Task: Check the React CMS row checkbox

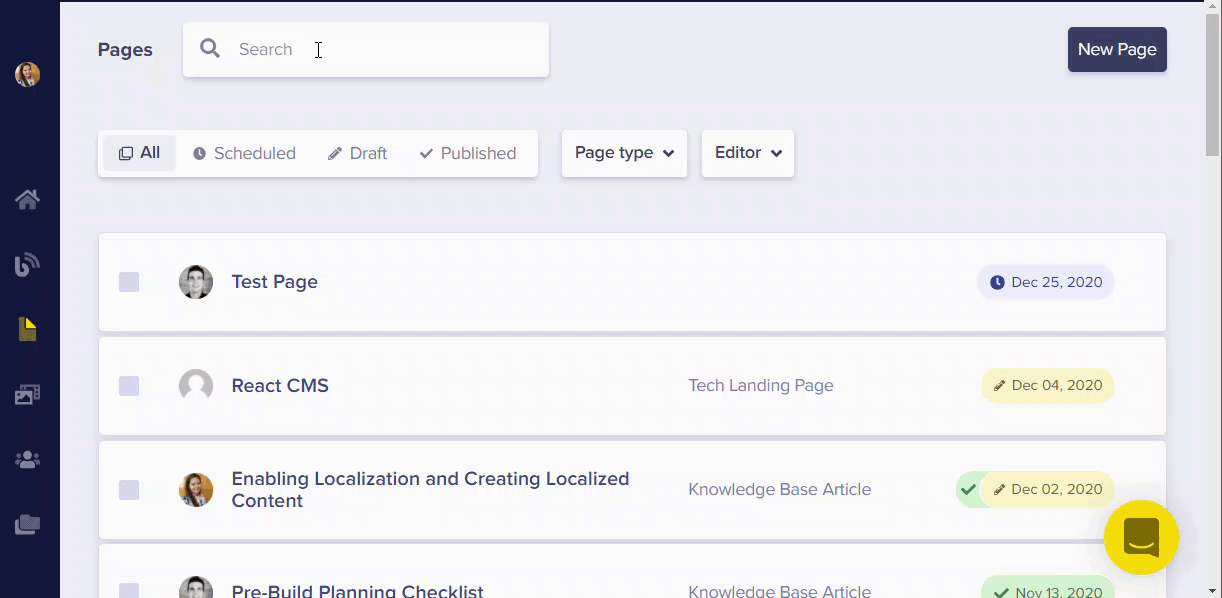Action: pos(129,386)
